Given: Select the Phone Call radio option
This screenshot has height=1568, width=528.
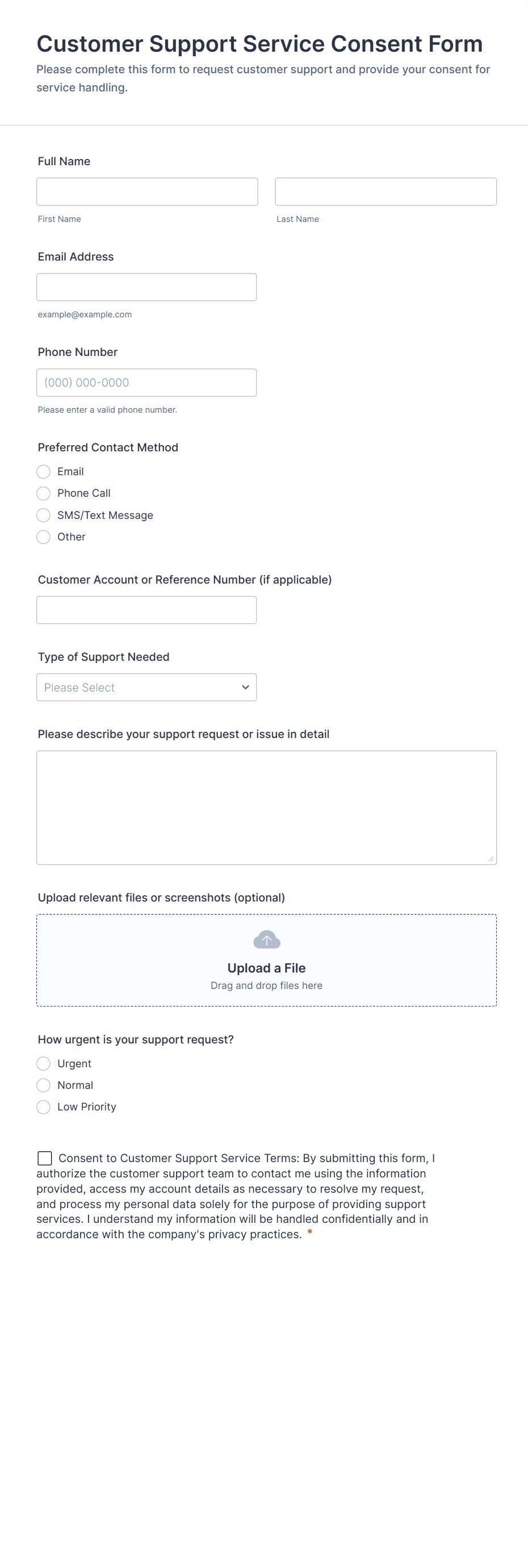Looking at the screenshot, I should click(x=43, y=493).
